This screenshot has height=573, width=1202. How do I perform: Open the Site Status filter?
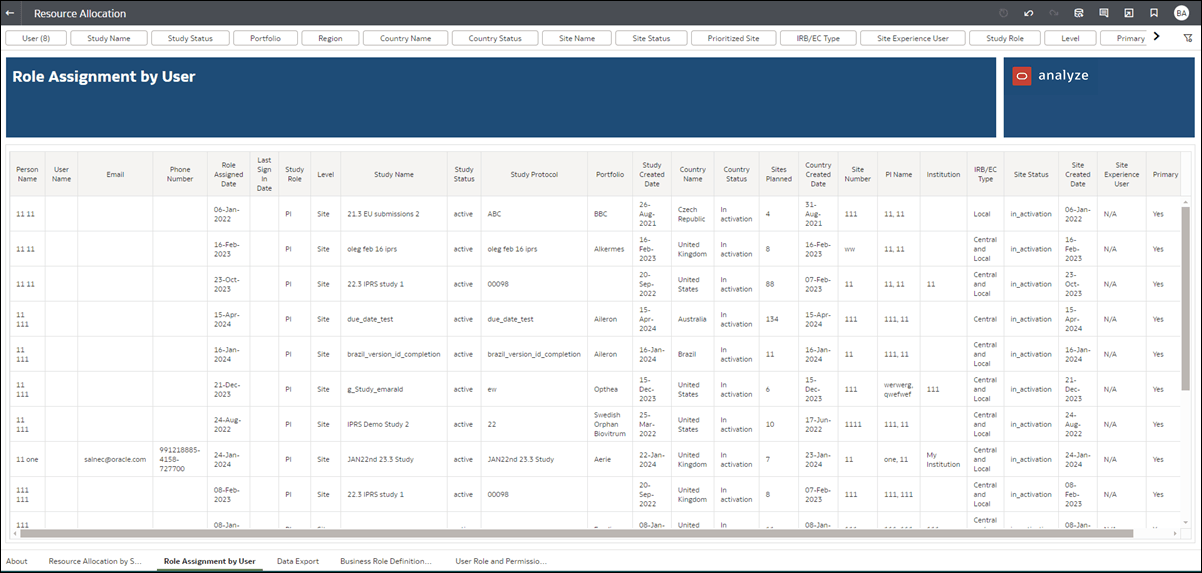click(651, 38)
